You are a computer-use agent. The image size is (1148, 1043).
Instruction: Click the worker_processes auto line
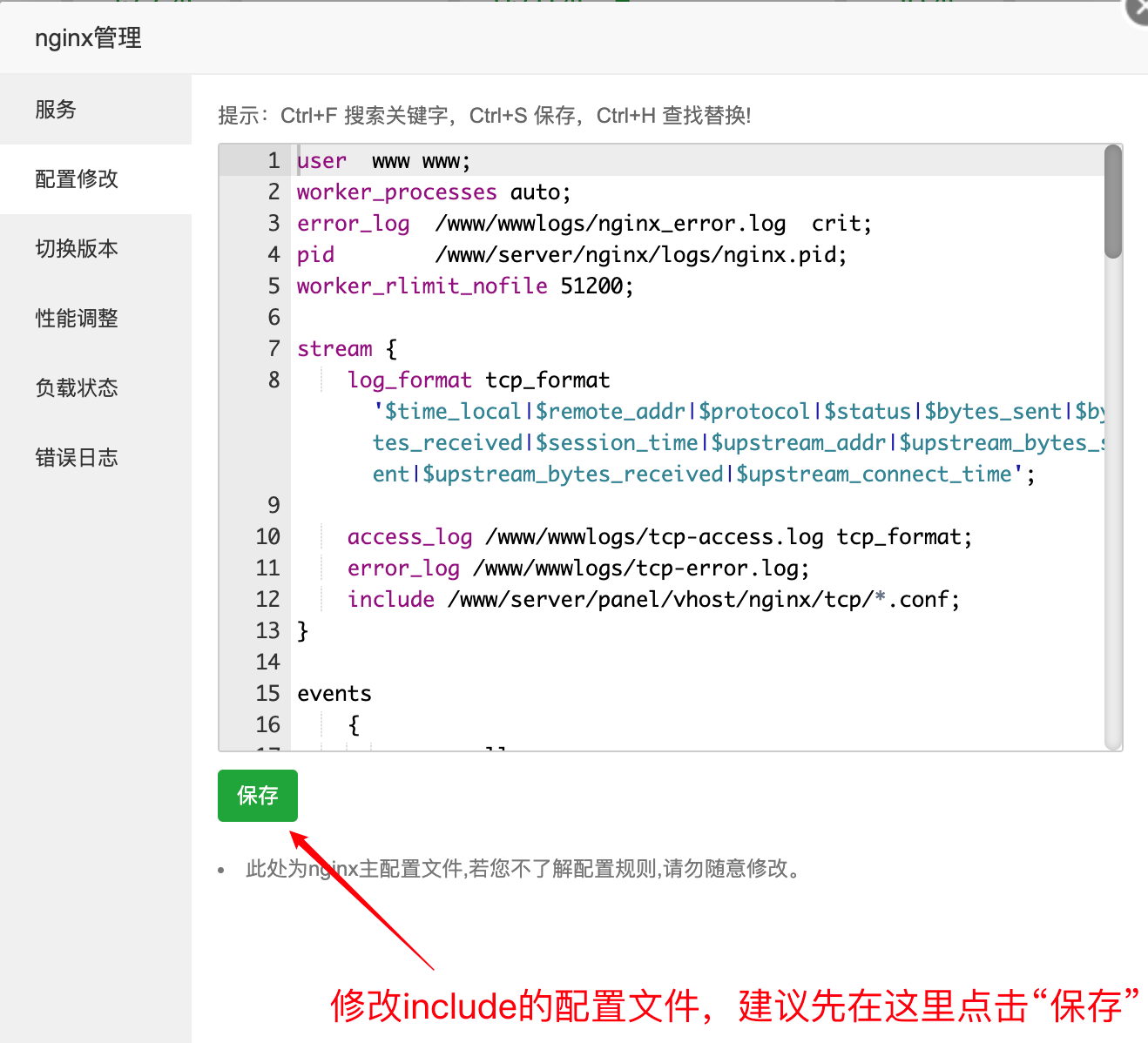click(433, 192)
